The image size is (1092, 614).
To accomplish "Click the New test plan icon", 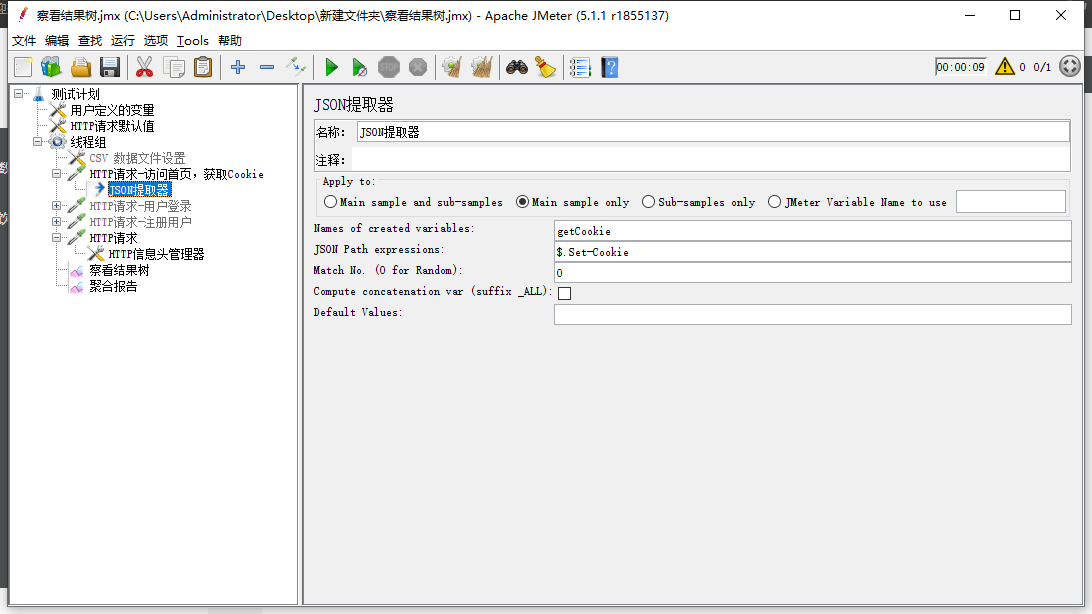I will coord(23,68).
